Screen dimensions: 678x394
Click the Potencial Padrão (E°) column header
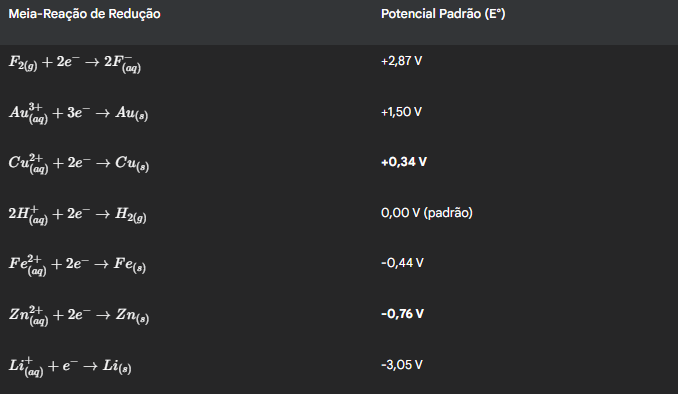click(443, 14)
